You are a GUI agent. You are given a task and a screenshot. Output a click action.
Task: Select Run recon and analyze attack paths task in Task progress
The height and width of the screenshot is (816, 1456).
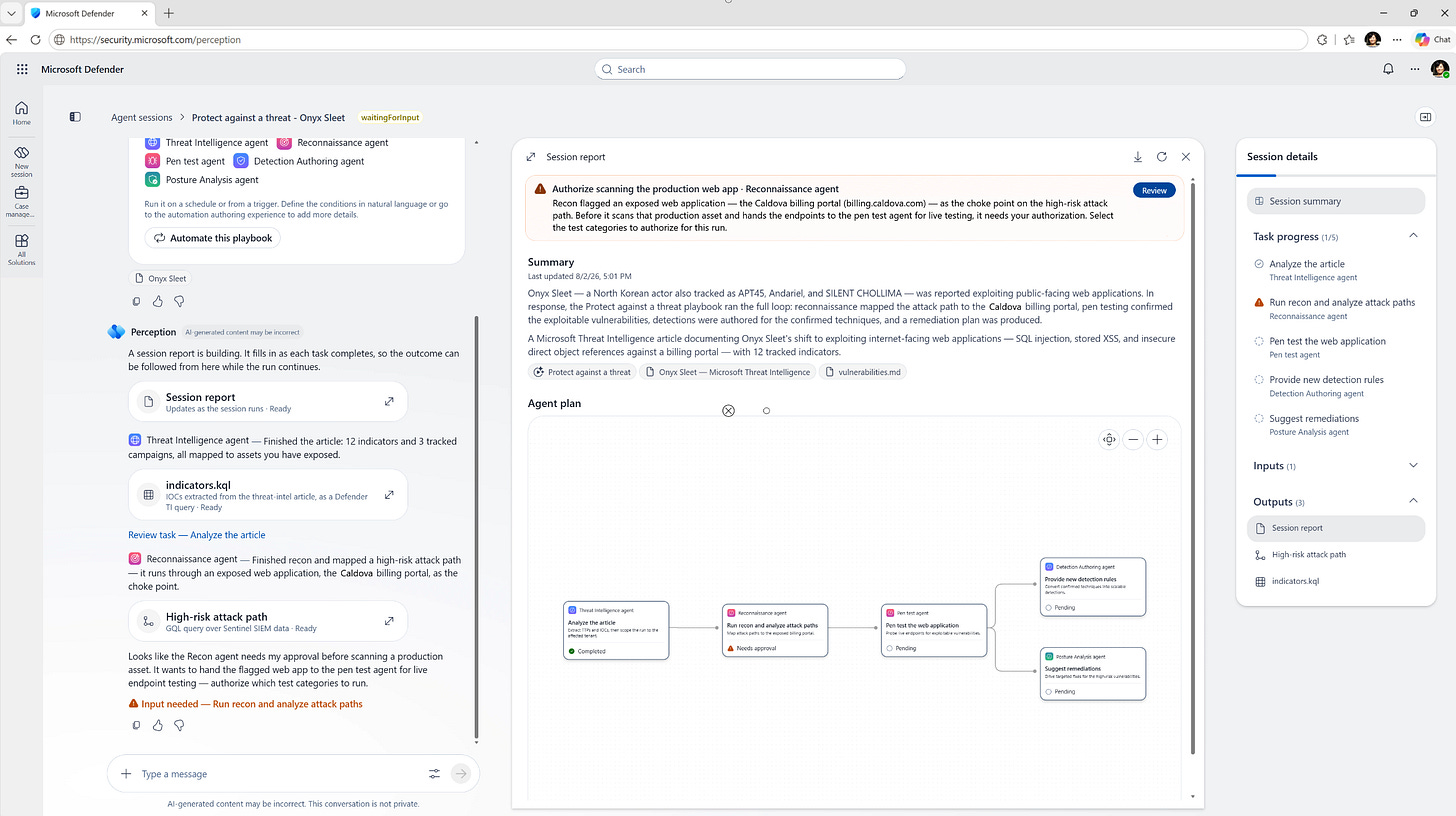click(x=1335, y=308)
